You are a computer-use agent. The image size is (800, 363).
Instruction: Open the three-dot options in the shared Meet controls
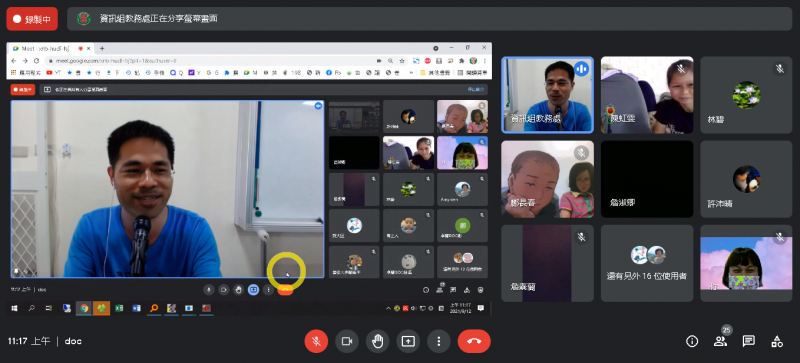click(x=268, y=289)
